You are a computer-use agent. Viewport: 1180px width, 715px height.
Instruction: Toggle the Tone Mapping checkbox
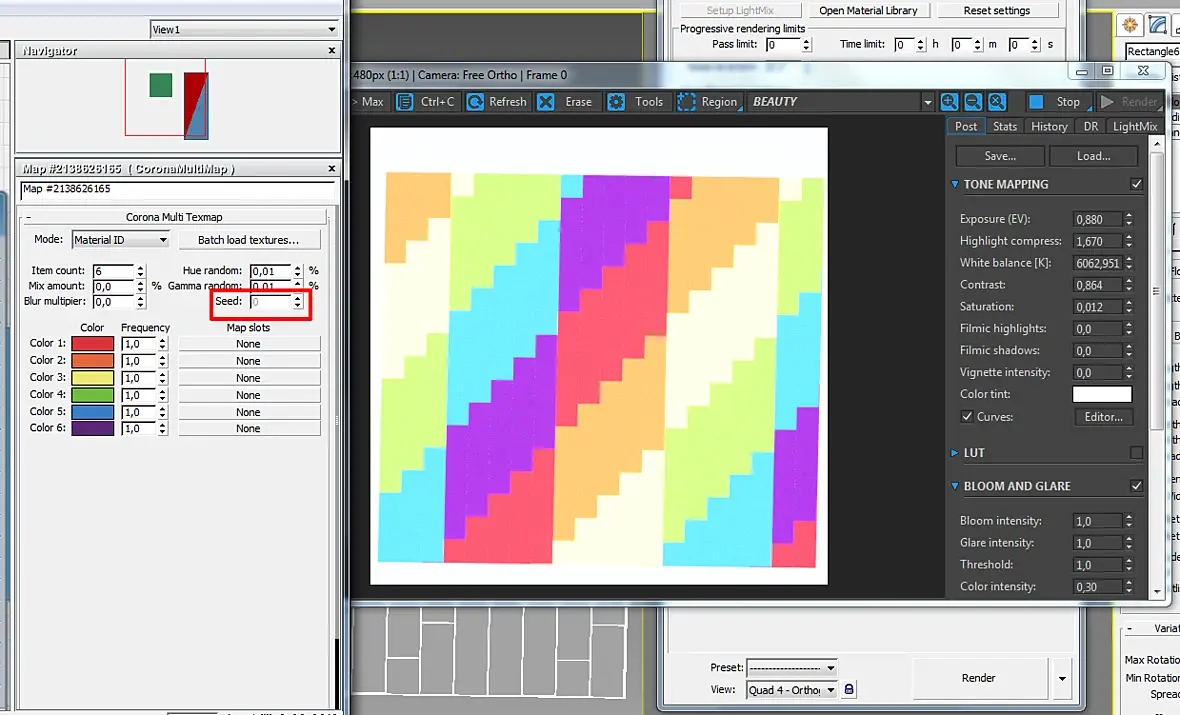click(x=1136, y=184)
